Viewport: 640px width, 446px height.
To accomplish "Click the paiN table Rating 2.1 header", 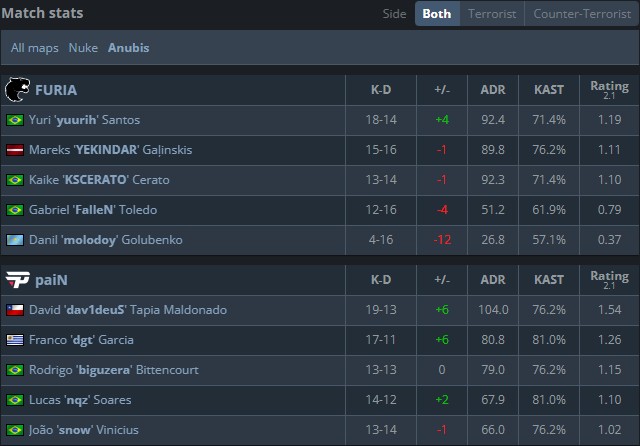I will (x=609, y=280).
